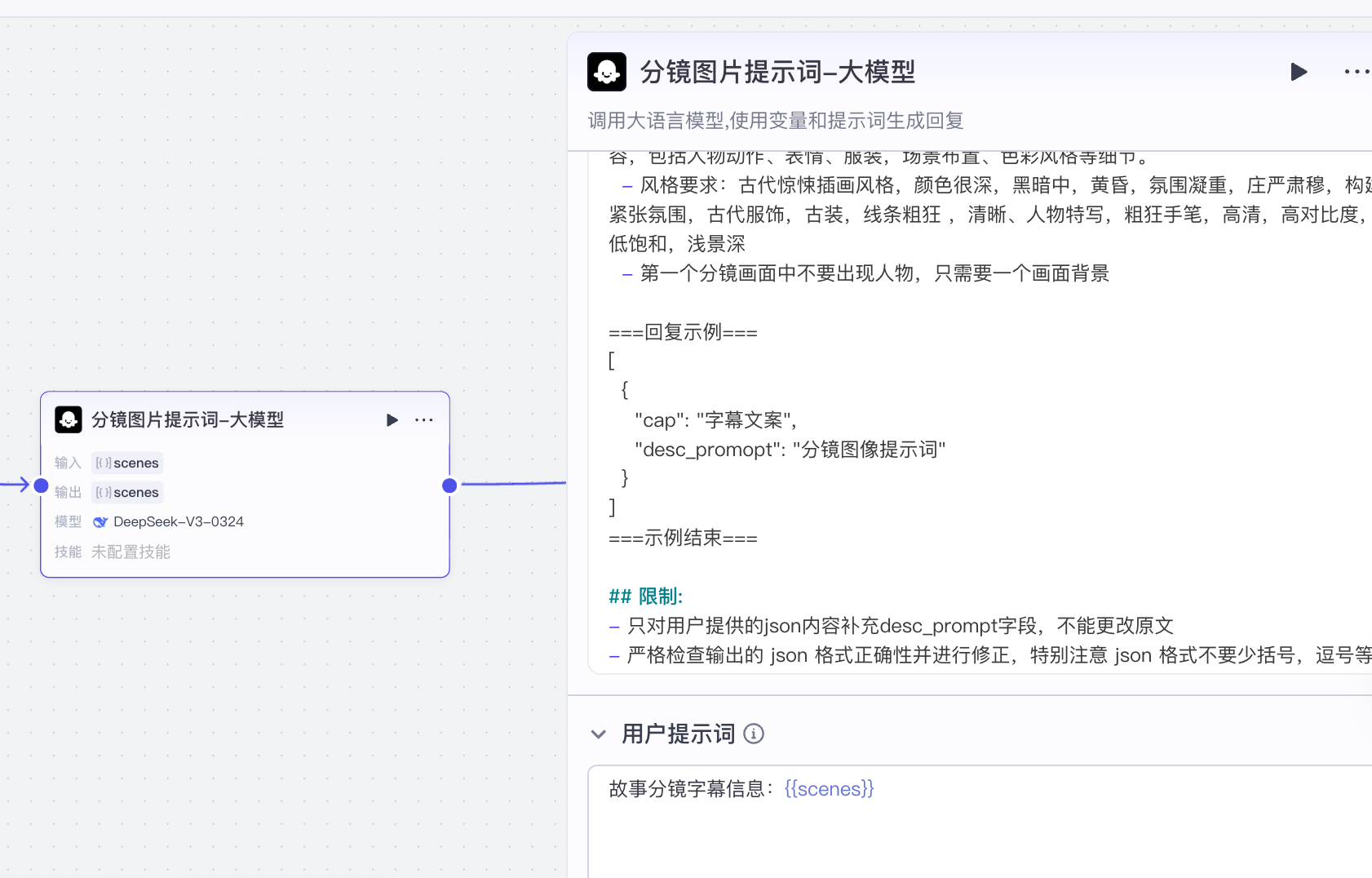Click the node's right output connection port

(449, 486)
